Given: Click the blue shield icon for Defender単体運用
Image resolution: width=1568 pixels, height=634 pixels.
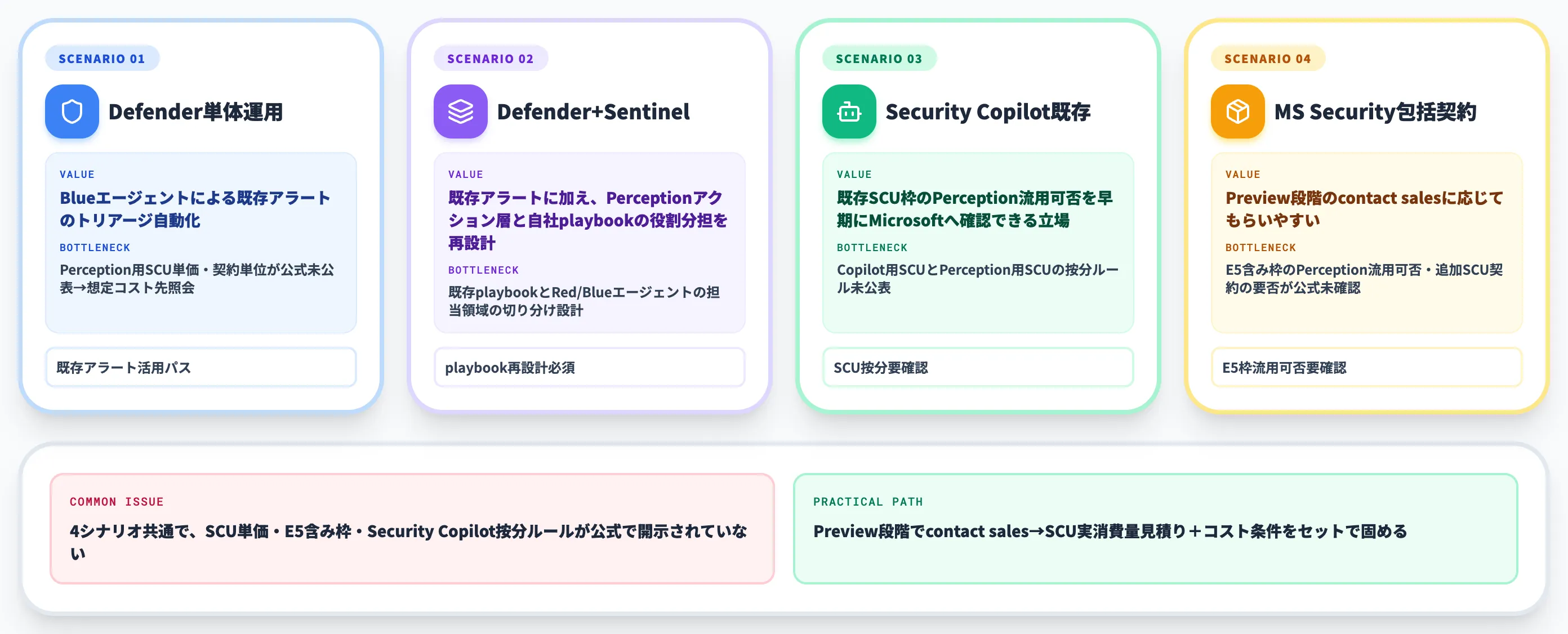Looking at the screenshot, I should (x=72, y=111).
